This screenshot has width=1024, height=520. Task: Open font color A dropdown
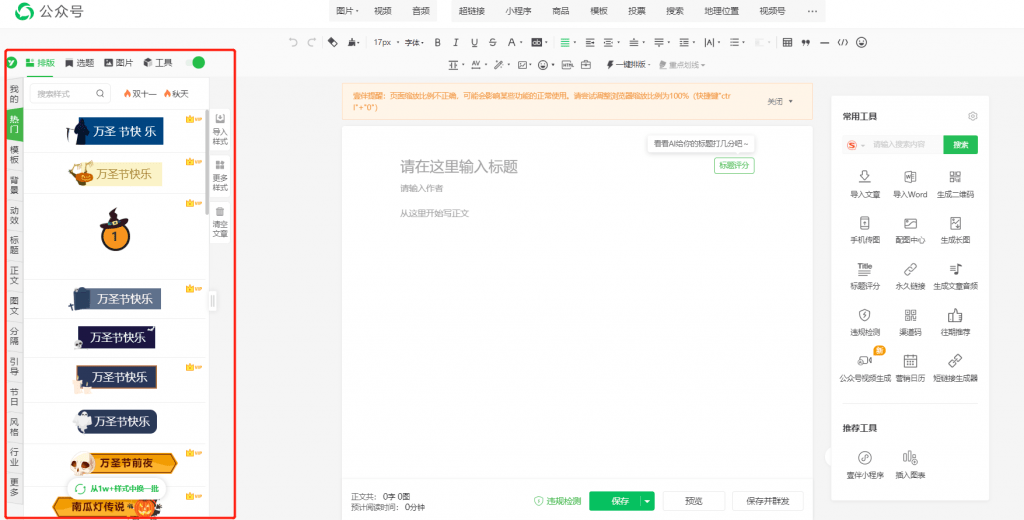pos(514,42)
